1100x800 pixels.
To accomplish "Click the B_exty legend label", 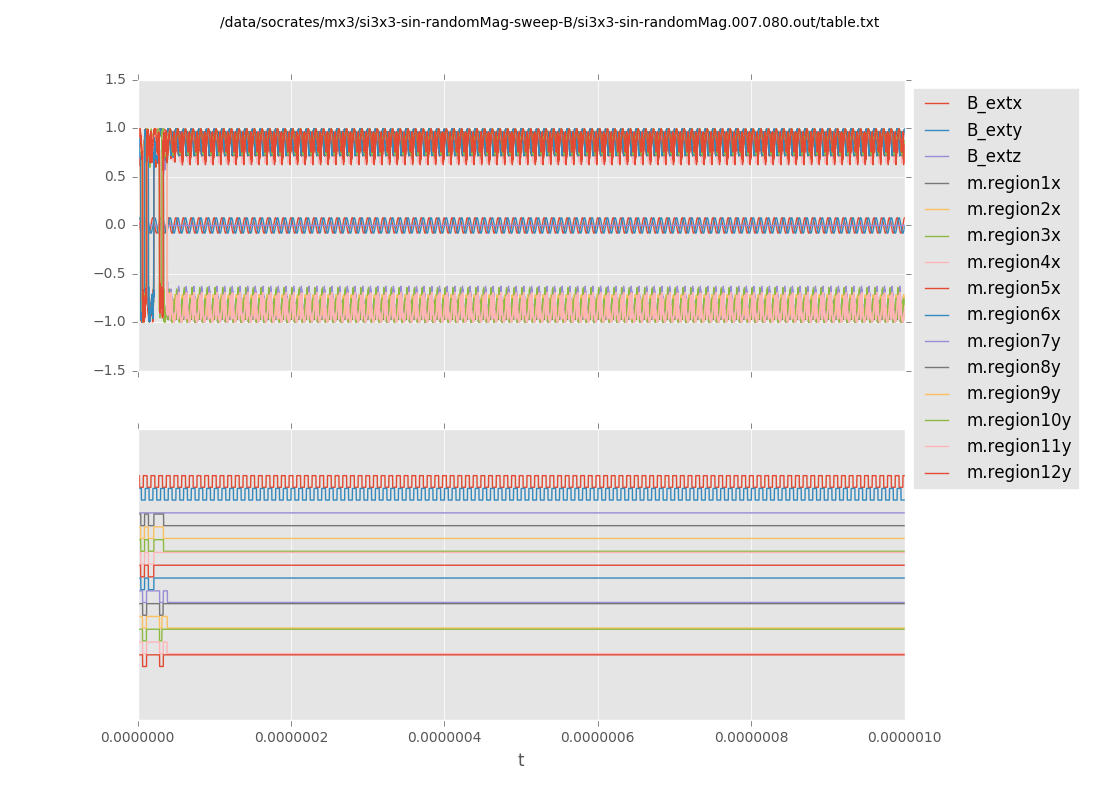I will point(994,130).
